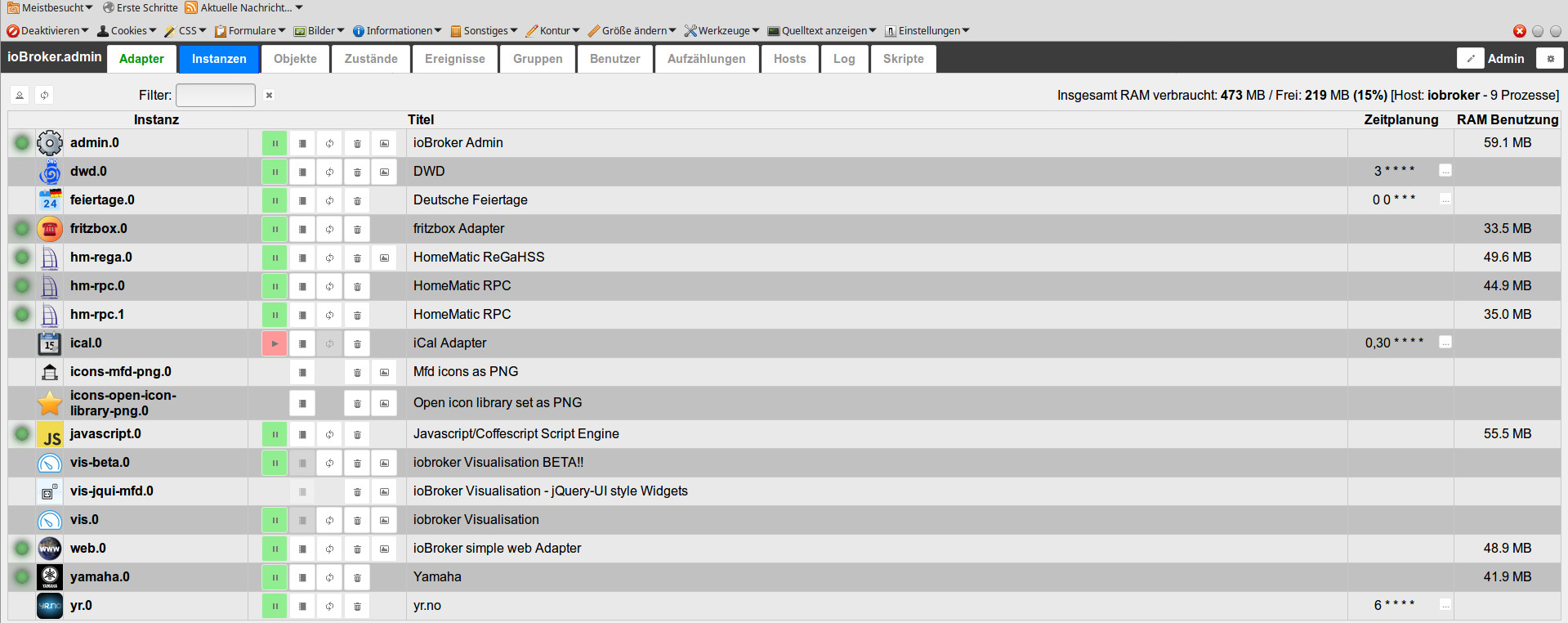The width and height of the screenshot is (1568, 623).
Task: Open web link icon for dwd.0
Action: tap(384, 172)
